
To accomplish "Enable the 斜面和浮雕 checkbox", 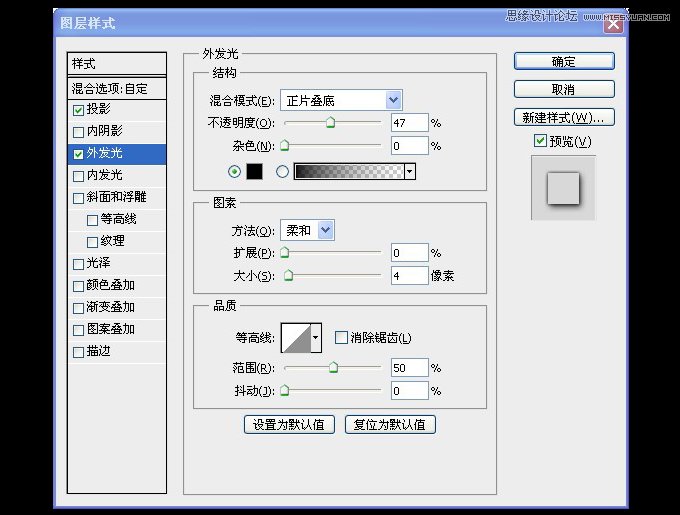I will [x=78, y=198].
